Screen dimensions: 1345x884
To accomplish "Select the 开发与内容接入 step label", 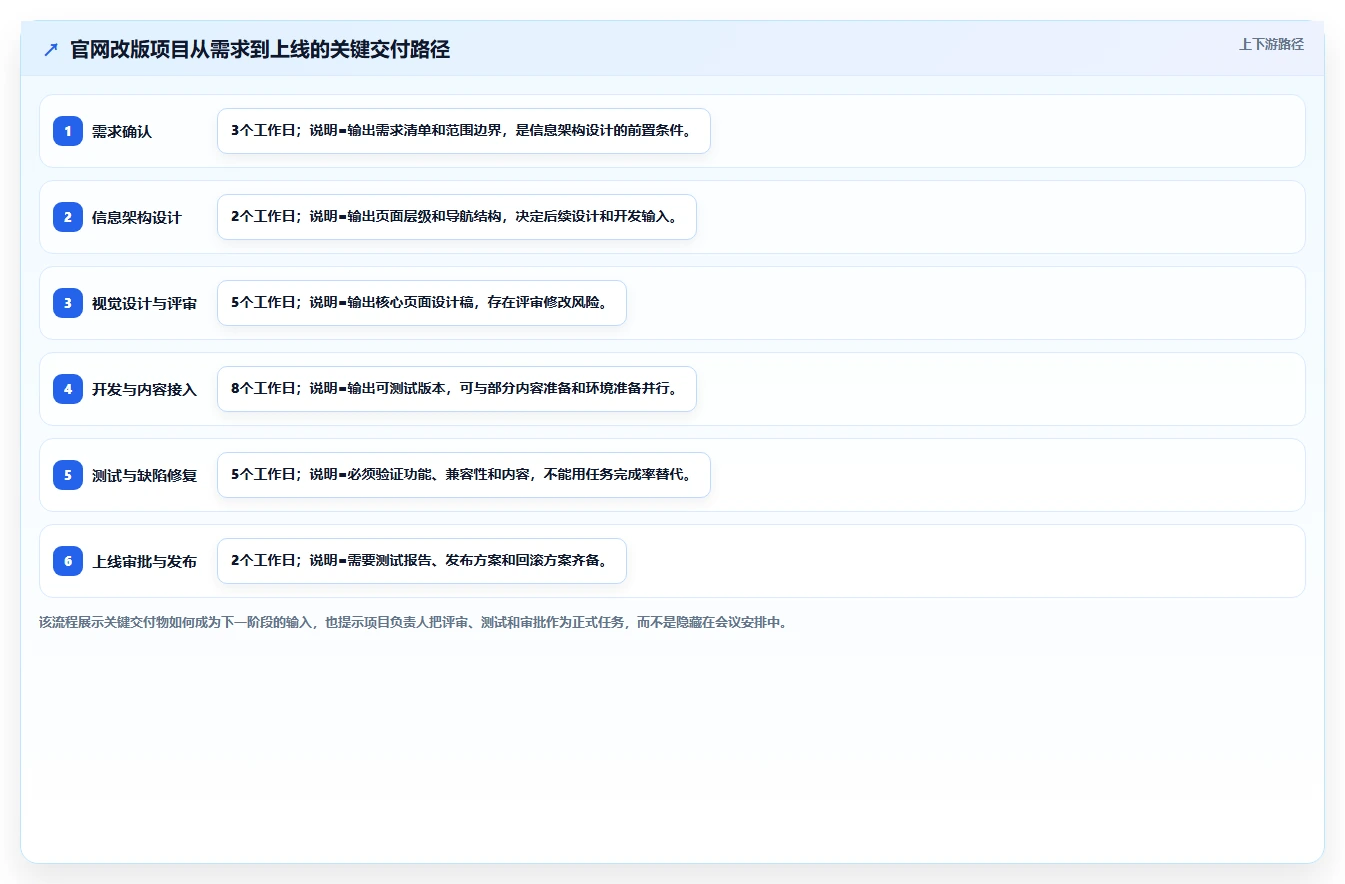I will click(145, 389).
